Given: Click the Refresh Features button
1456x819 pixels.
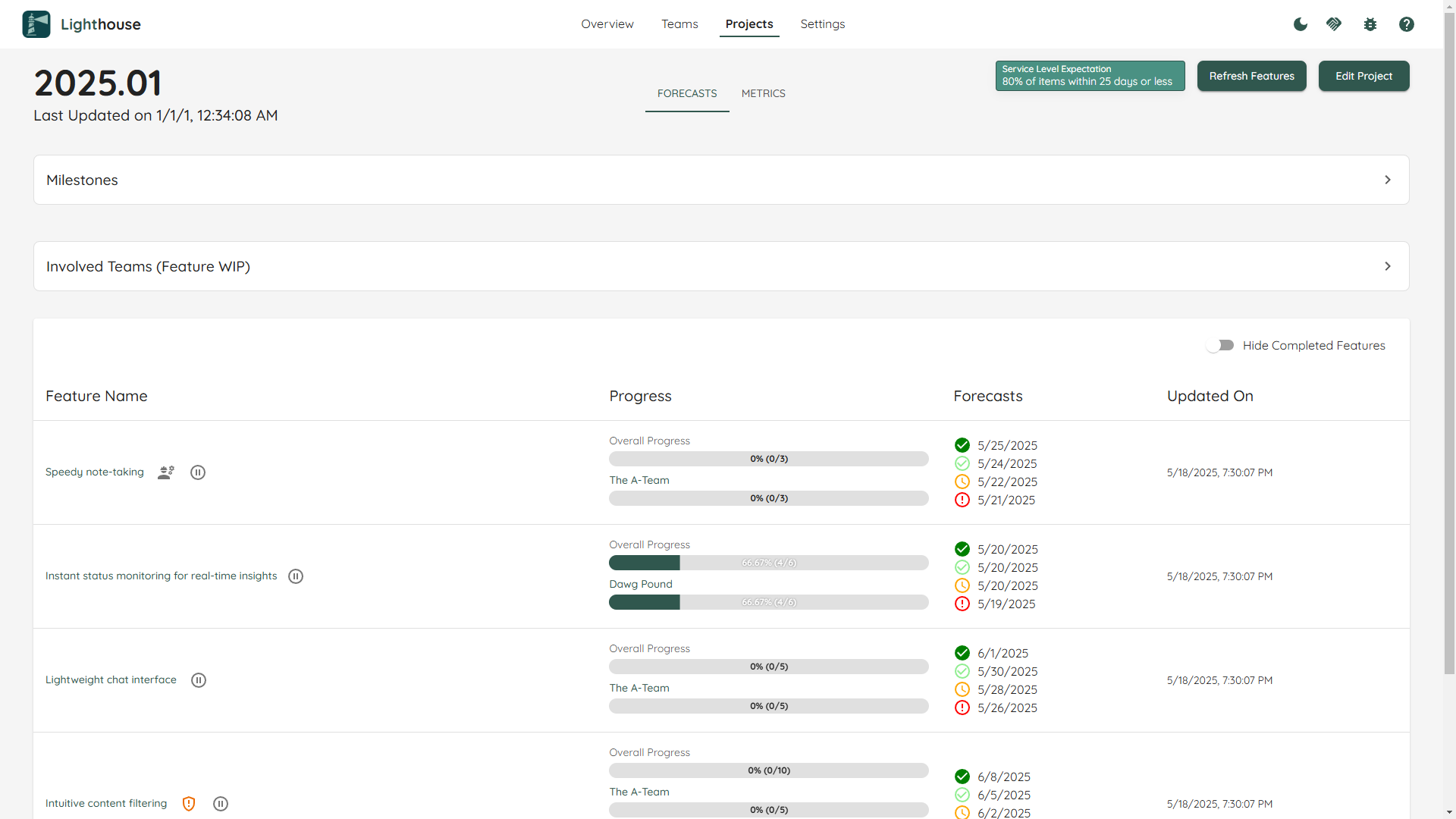Looking at the screenshot, I should click(x=1251, y=76).
